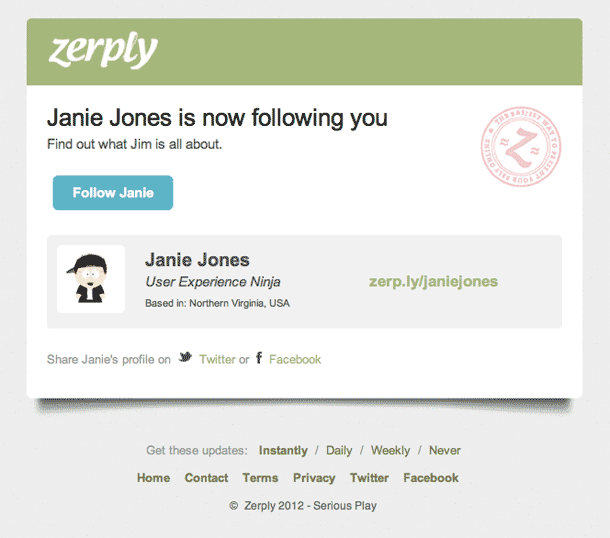This screenshot has width=610, height=538.
Task: Click the Janie Jones name in profile card
Action: pyautogui.click(x=197, y=260)
